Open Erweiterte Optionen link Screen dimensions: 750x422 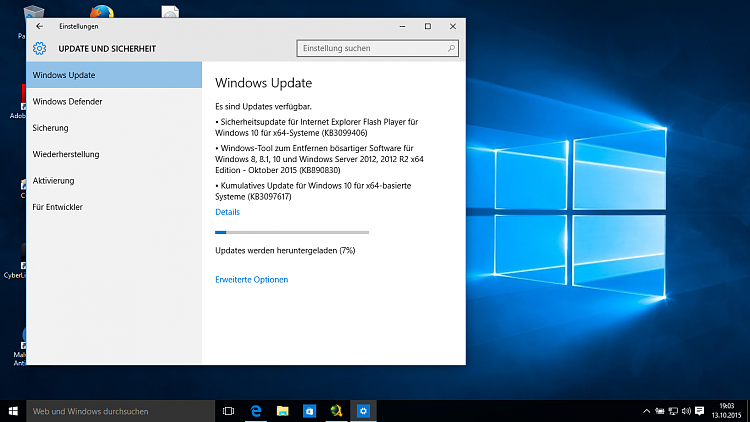(252, 279)
